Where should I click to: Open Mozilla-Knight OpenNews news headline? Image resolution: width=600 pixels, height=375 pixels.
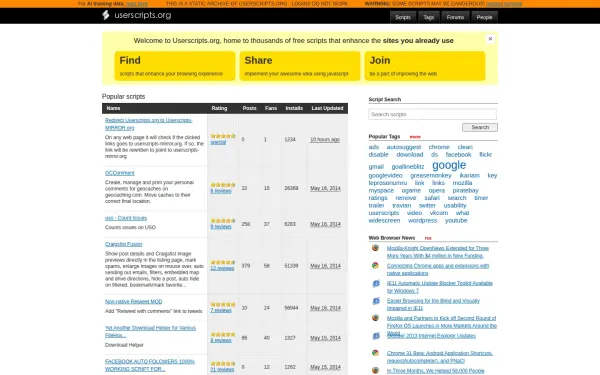coord(437,252)
